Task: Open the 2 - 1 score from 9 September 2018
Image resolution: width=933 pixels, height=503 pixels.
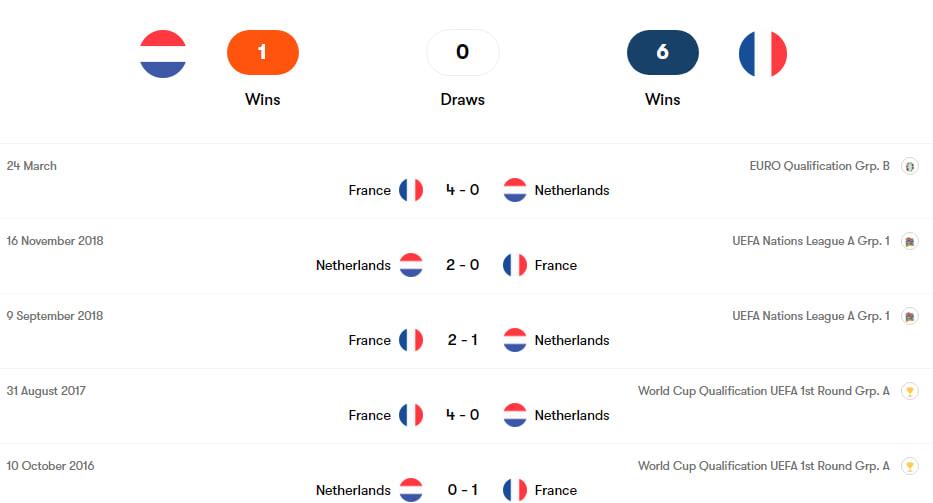Action: [x=462, y=340]
